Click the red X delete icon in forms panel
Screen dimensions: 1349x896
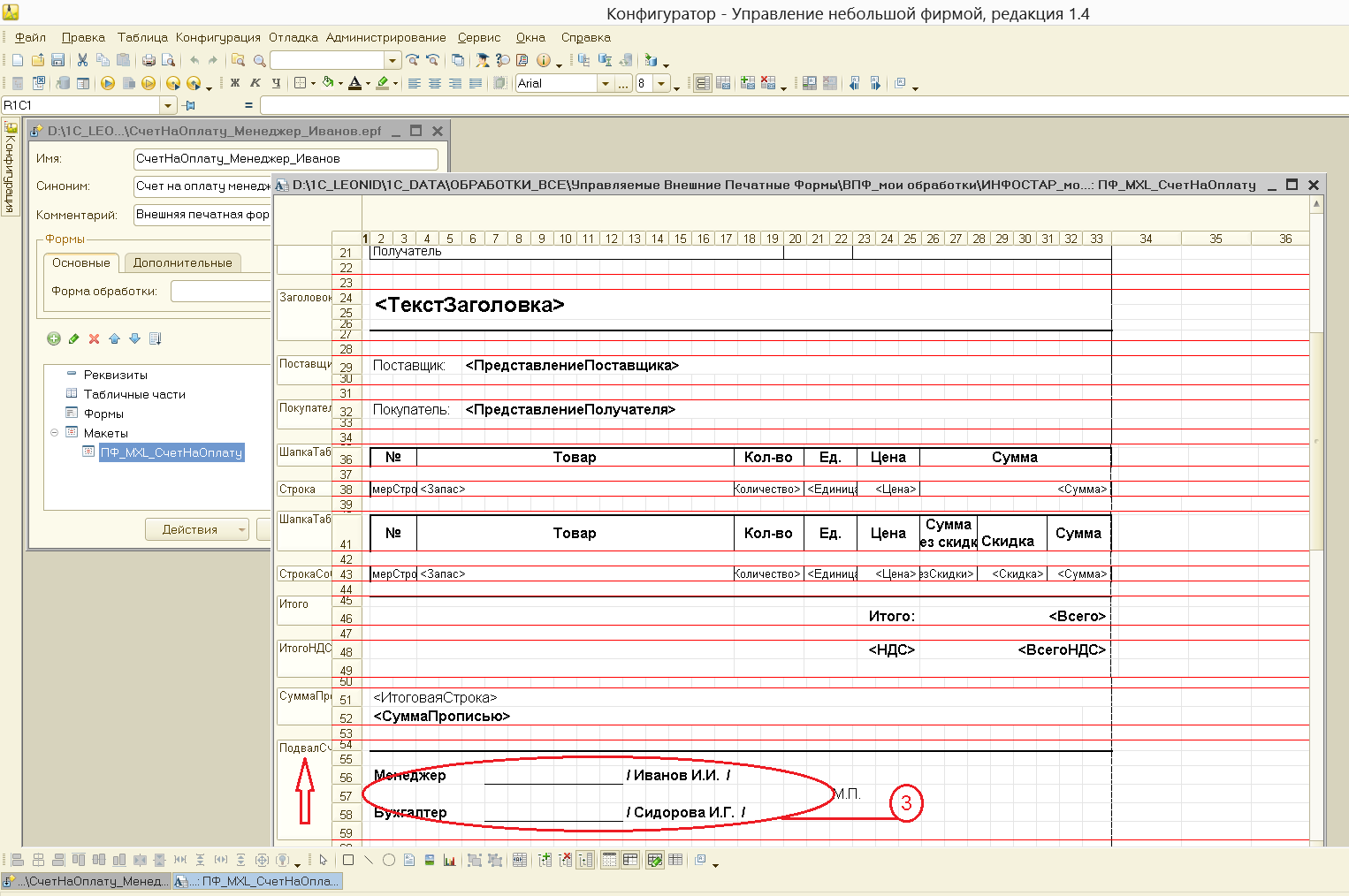95,338
